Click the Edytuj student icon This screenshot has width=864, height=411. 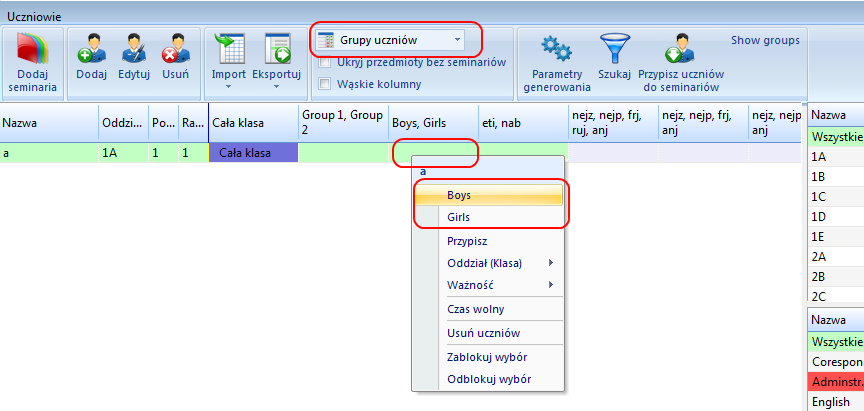134,48
